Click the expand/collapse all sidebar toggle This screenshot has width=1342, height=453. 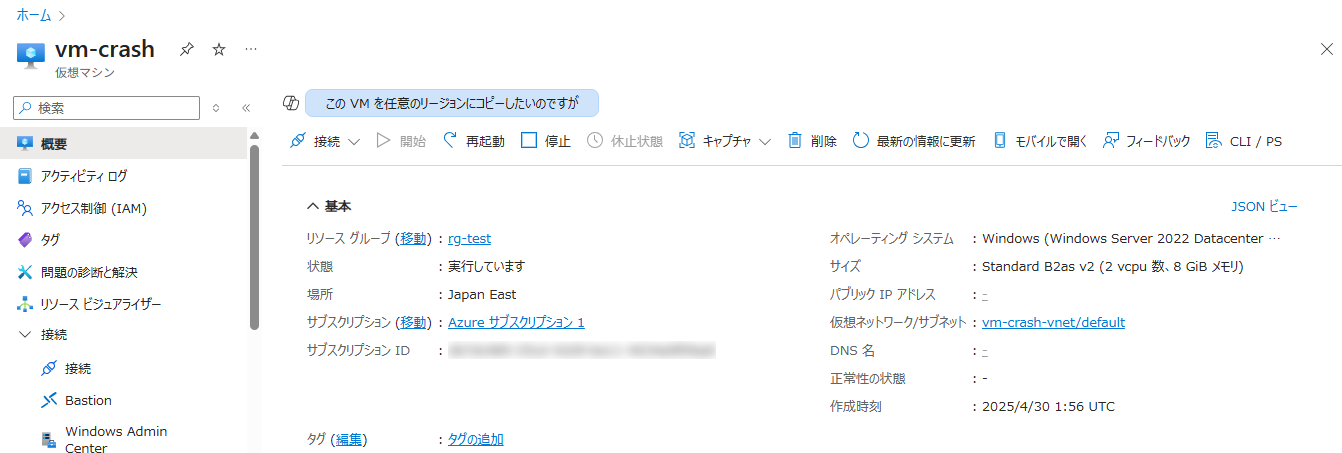[x=215, y=108]
